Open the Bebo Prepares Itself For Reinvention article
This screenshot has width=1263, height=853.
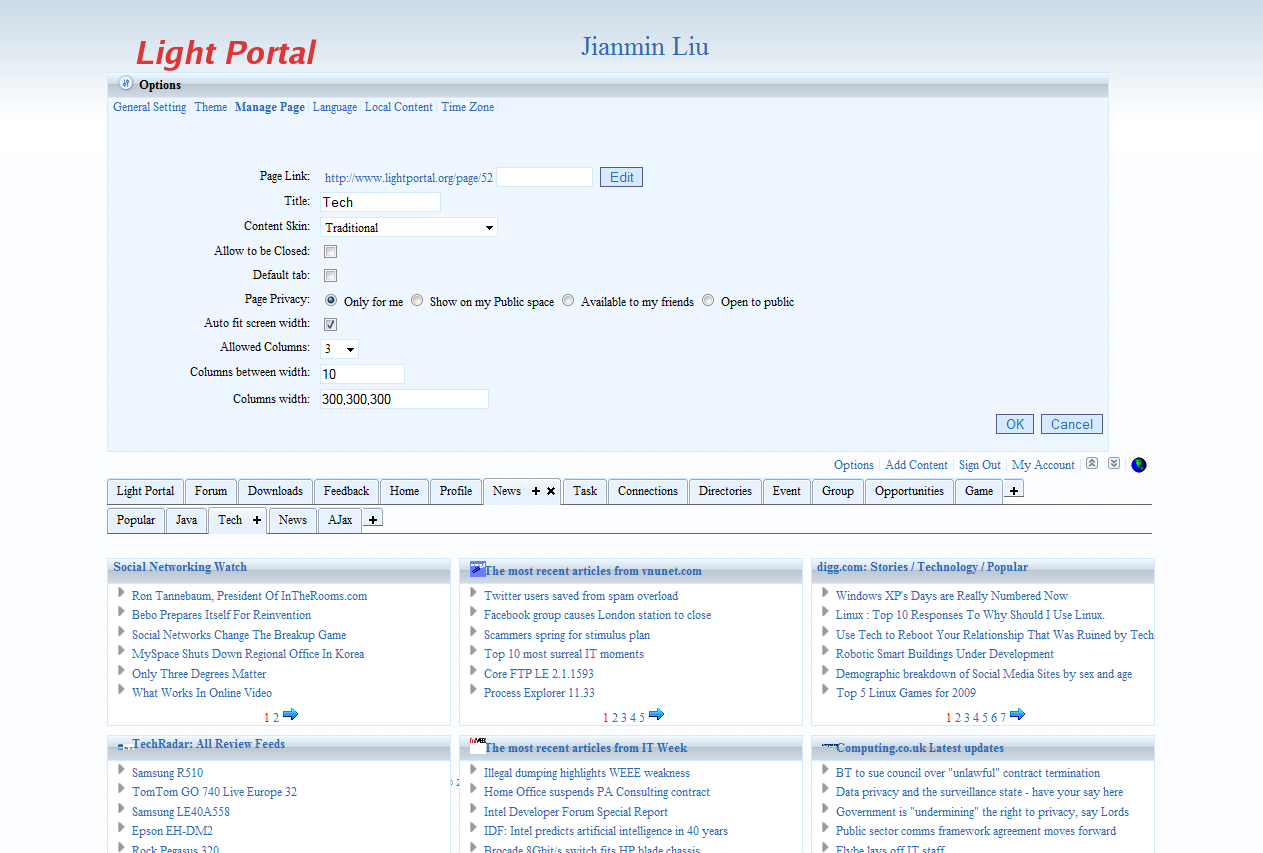(x=221, y=615)
